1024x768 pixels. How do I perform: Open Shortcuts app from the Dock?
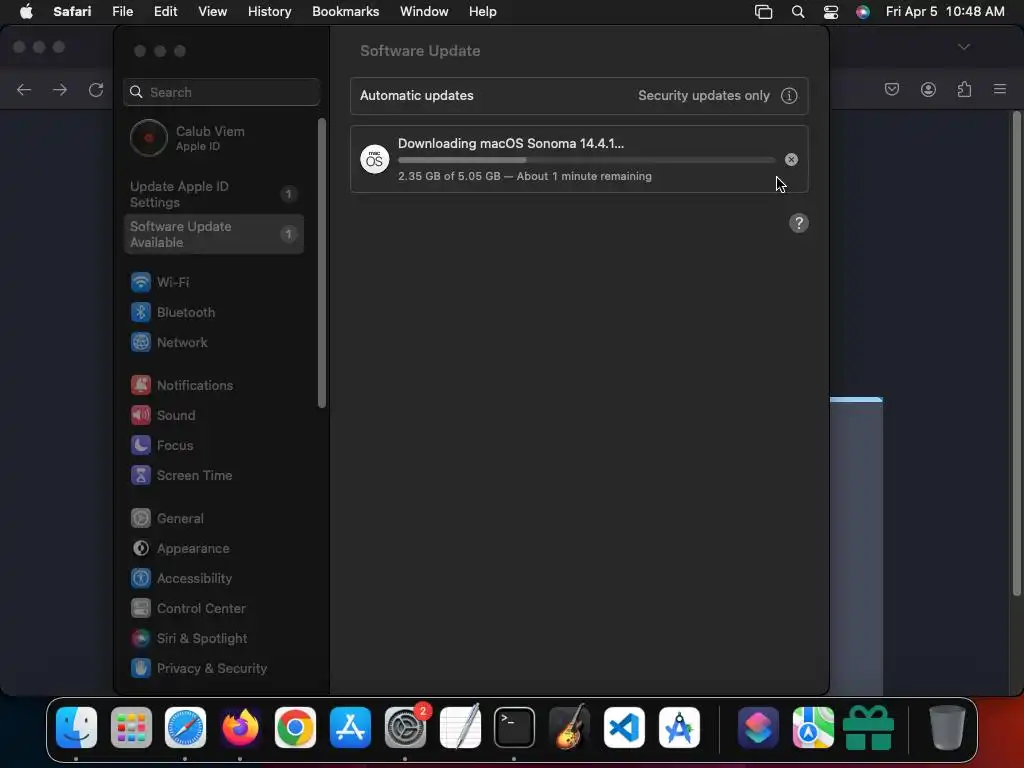pyautogui.click(x=758, y=728)
